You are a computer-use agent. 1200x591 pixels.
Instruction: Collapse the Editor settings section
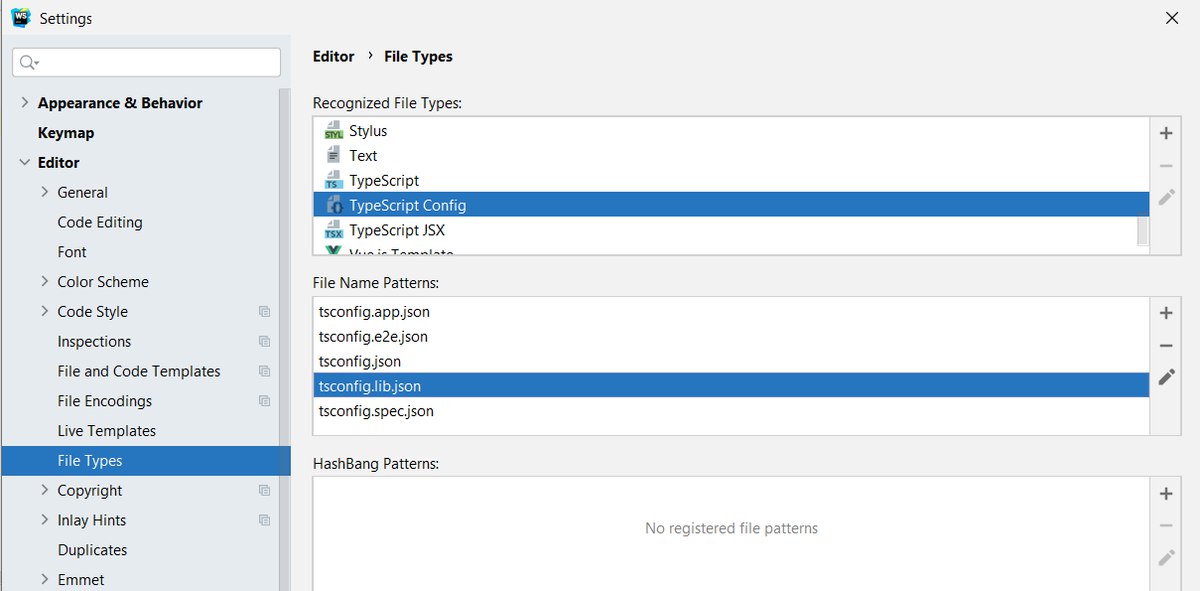pyautogui.click(x=24, y=162)
